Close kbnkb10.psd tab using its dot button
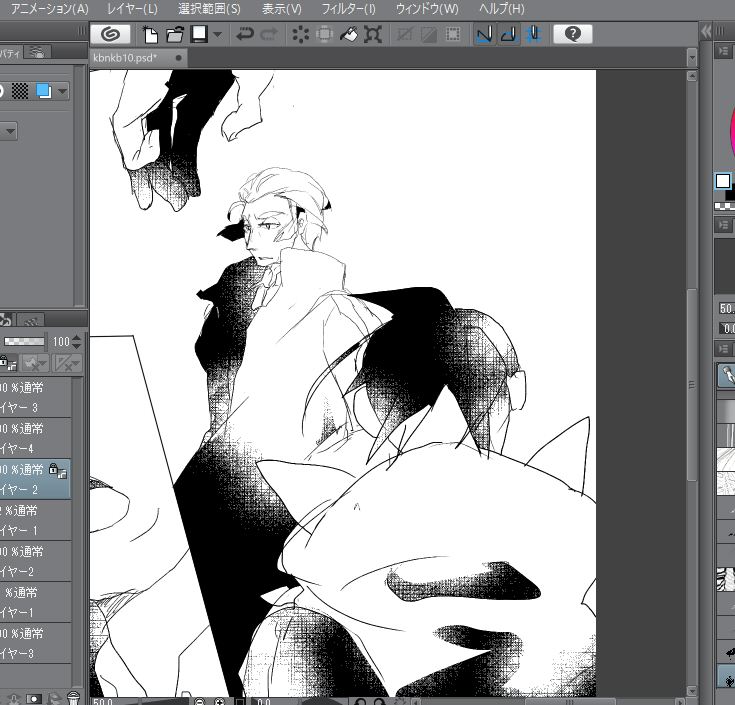This screenshot has width=735, height=705. 179,58
